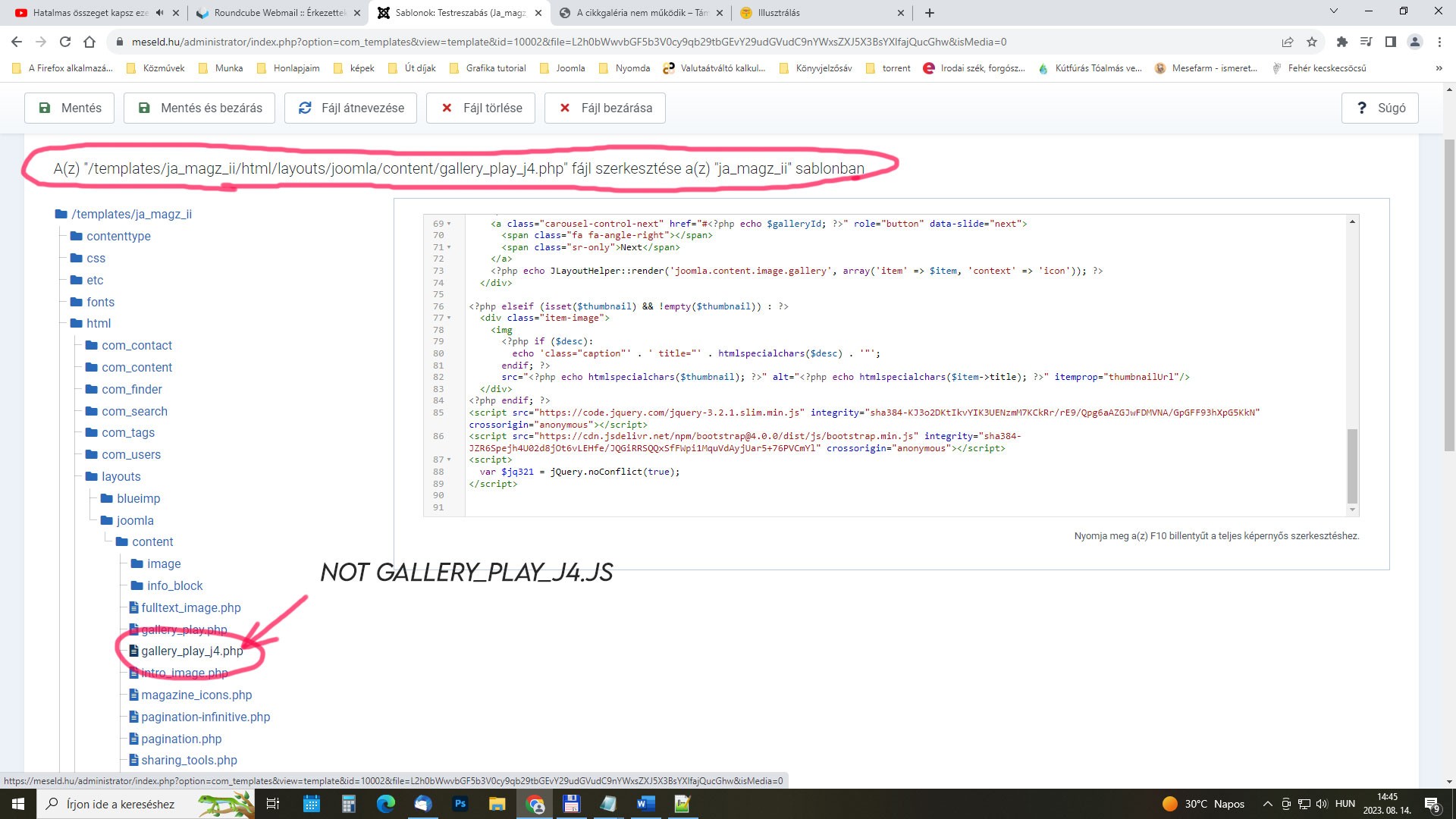Switch to Illusztrálás browser tab

[779, 13]
